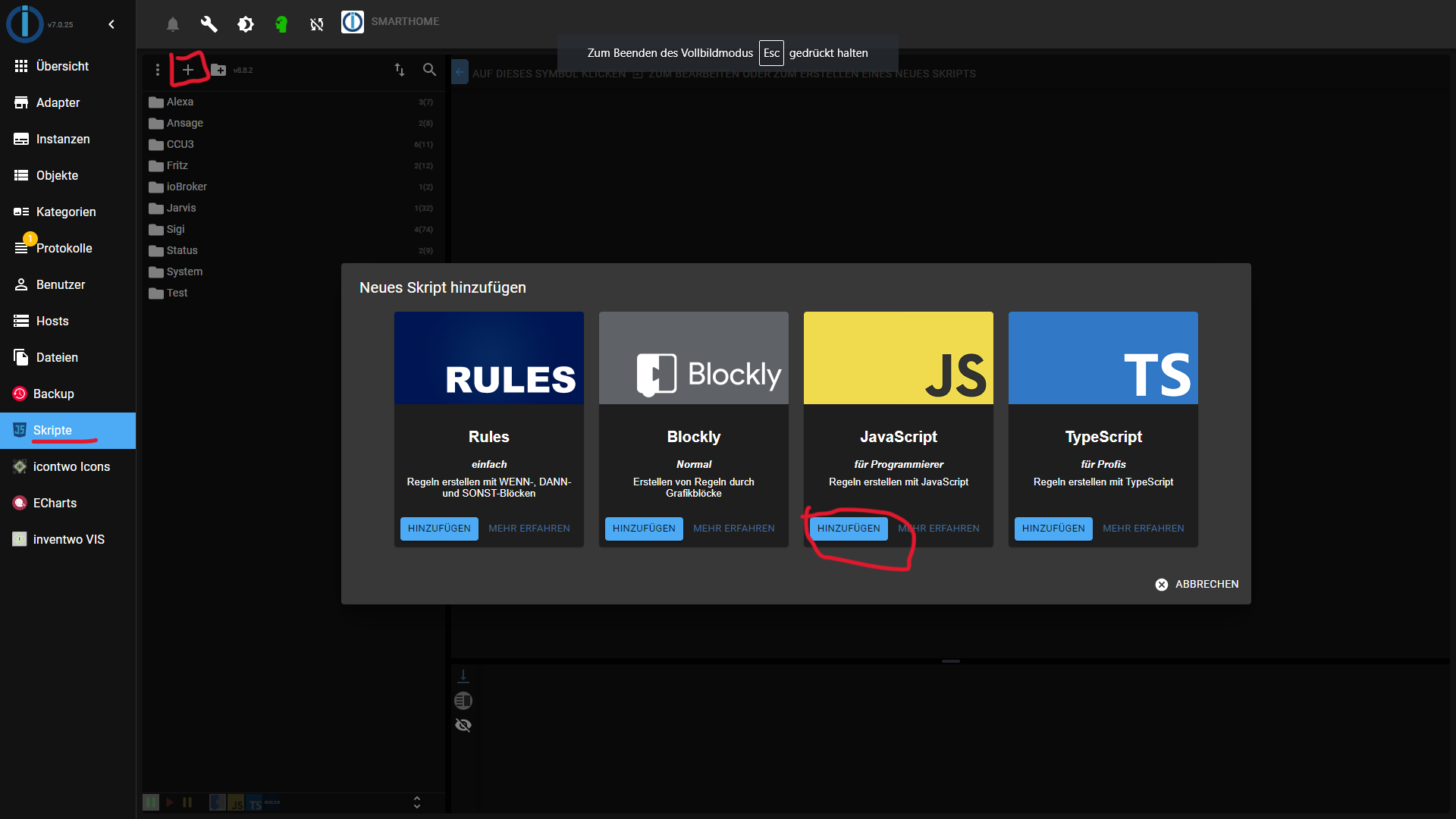1456x819 pixels.
Task: Click the sync-disabled arrows icon
Action: (317, 24)
